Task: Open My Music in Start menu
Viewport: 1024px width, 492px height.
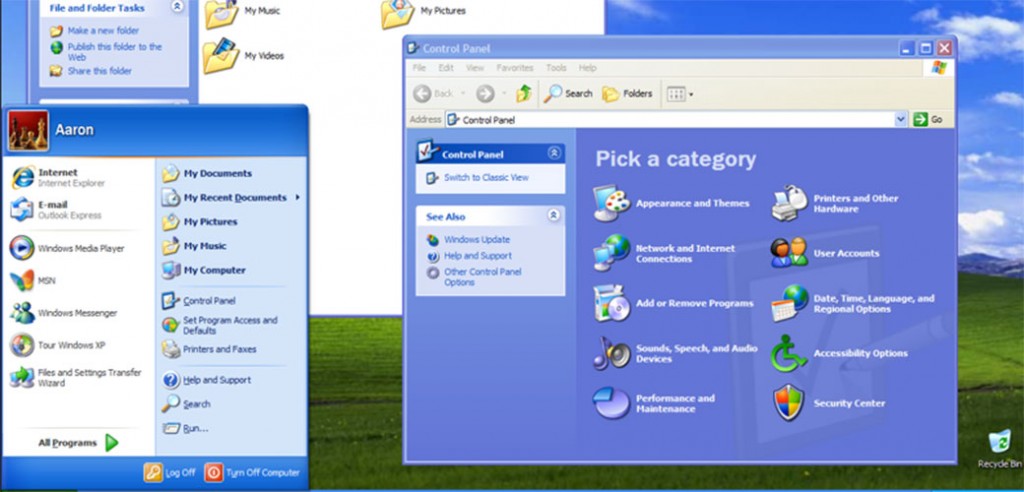Action: point(194,246)
